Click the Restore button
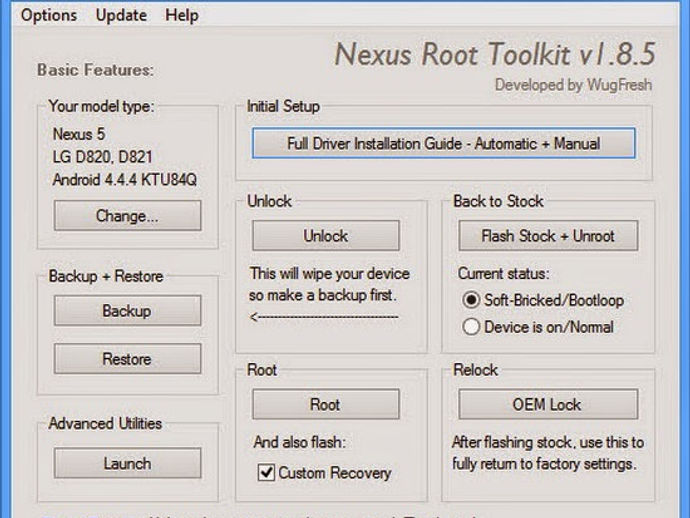Viewport: 690px width, 518px height. tap(127, 359)
